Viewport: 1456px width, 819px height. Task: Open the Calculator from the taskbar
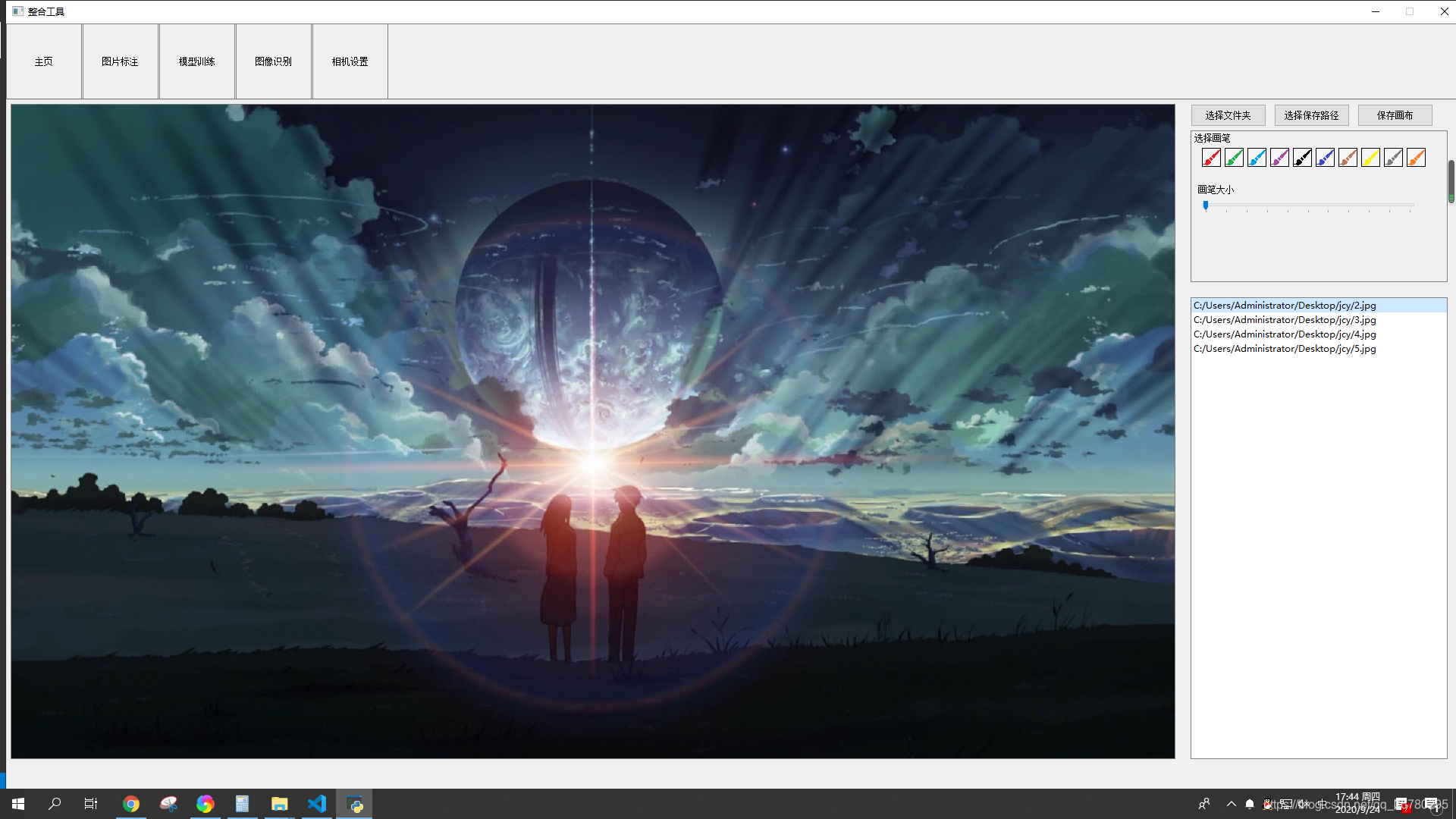point(243,804)
